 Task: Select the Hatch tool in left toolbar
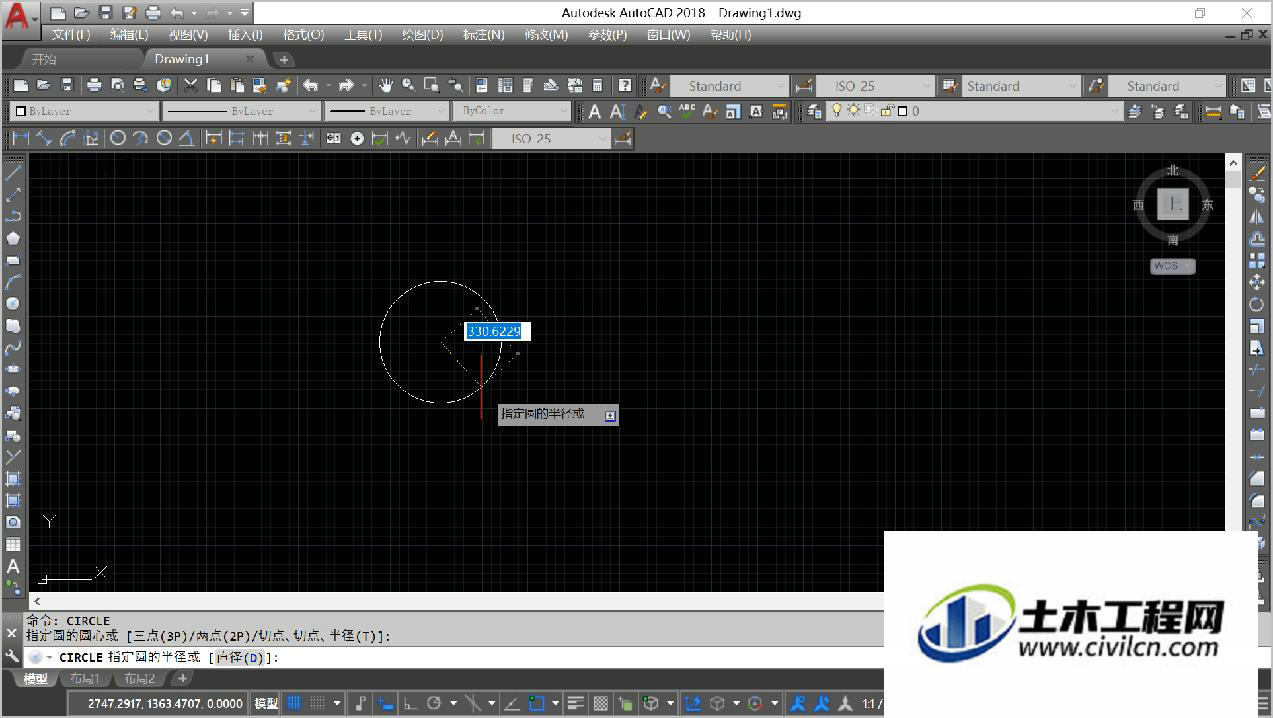pyautogui.click(x=13, y=479)
